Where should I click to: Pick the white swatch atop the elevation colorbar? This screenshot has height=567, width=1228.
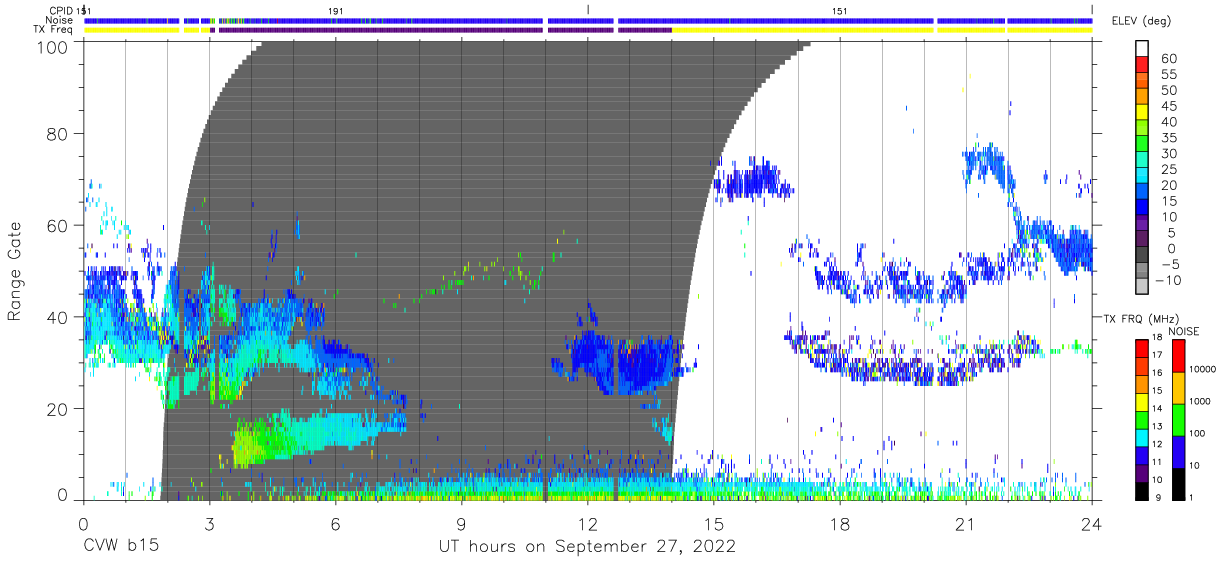1142,49
